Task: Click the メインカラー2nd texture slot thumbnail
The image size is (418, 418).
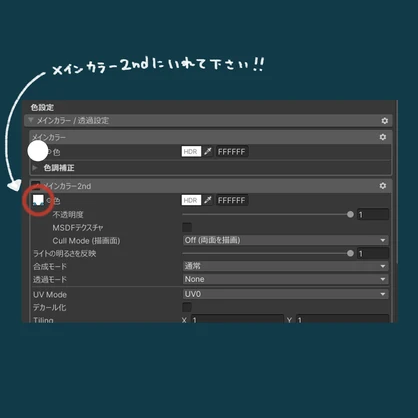Action: (x=38, y=200)
